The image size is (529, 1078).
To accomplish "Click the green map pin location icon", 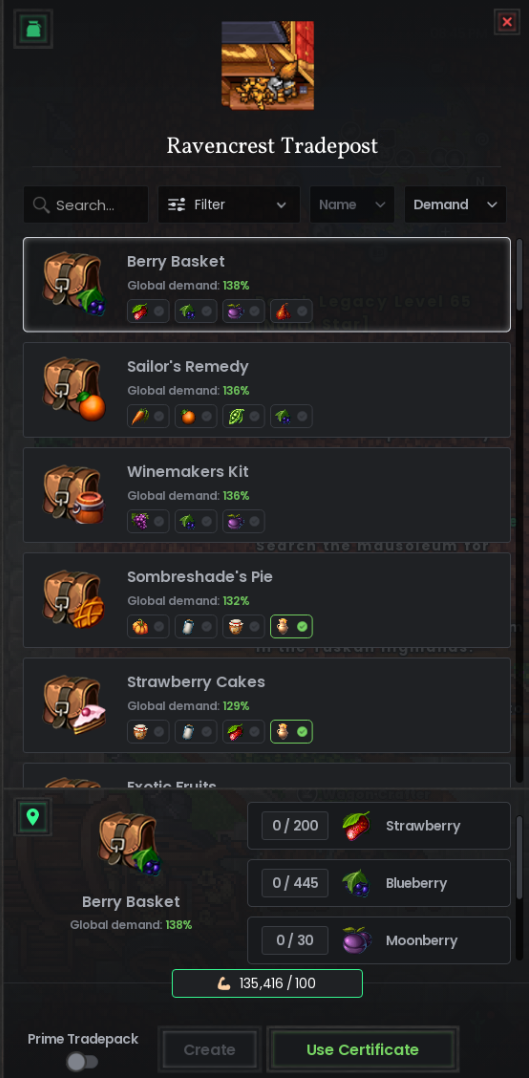I will [33, 817].
